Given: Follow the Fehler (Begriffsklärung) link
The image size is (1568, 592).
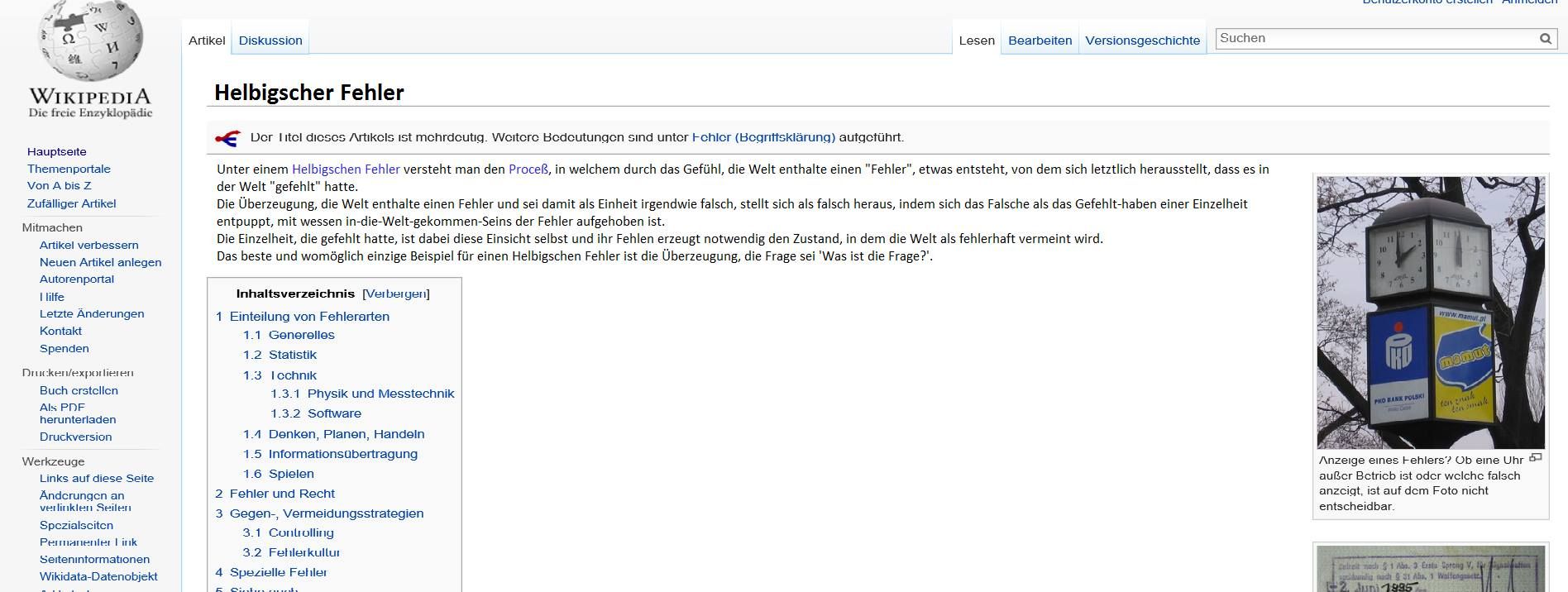Looking at the screenshot, I should point(763,137).
